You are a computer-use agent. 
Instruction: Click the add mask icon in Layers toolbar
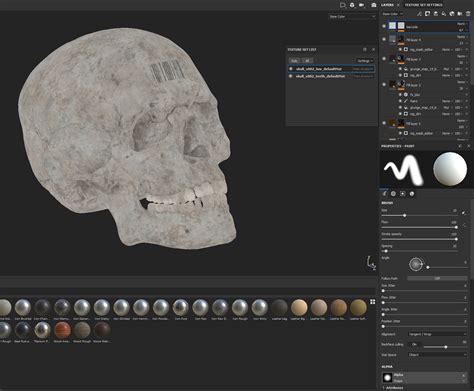(428, 14)
